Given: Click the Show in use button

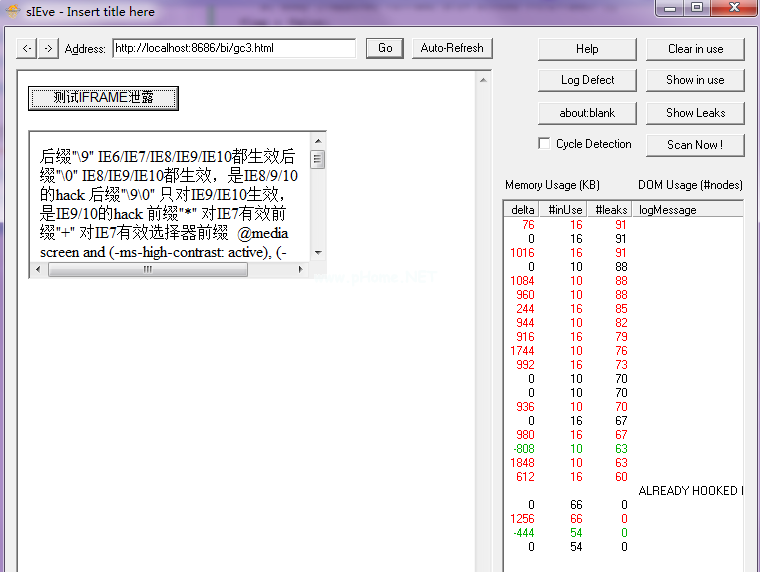Looking at the screenshot, I should (695, 80).
